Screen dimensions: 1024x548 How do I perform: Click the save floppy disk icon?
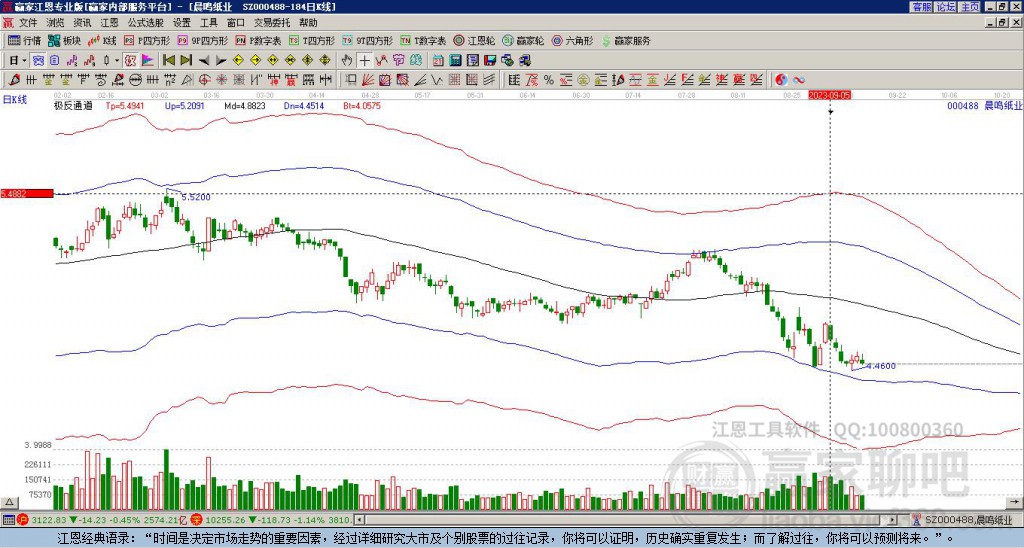[490, 60]
